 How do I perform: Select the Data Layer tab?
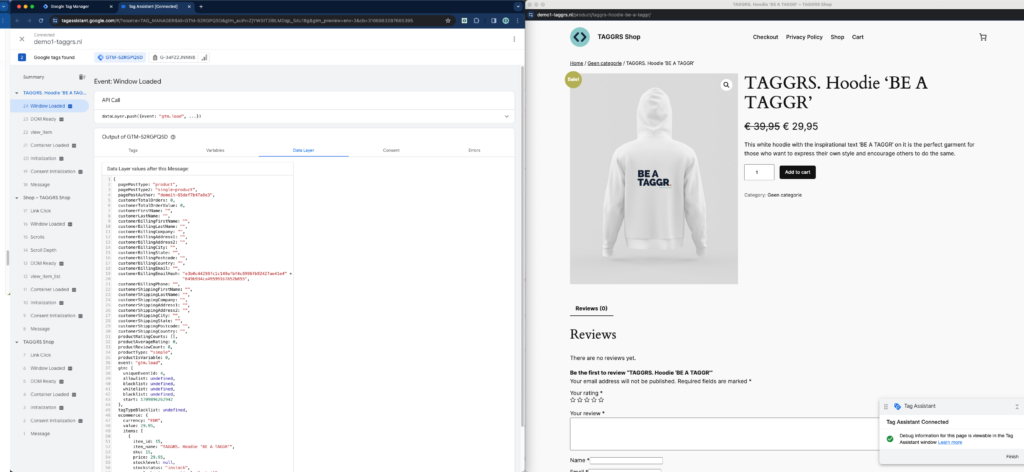pyautogui.click(x=304, y=150)
